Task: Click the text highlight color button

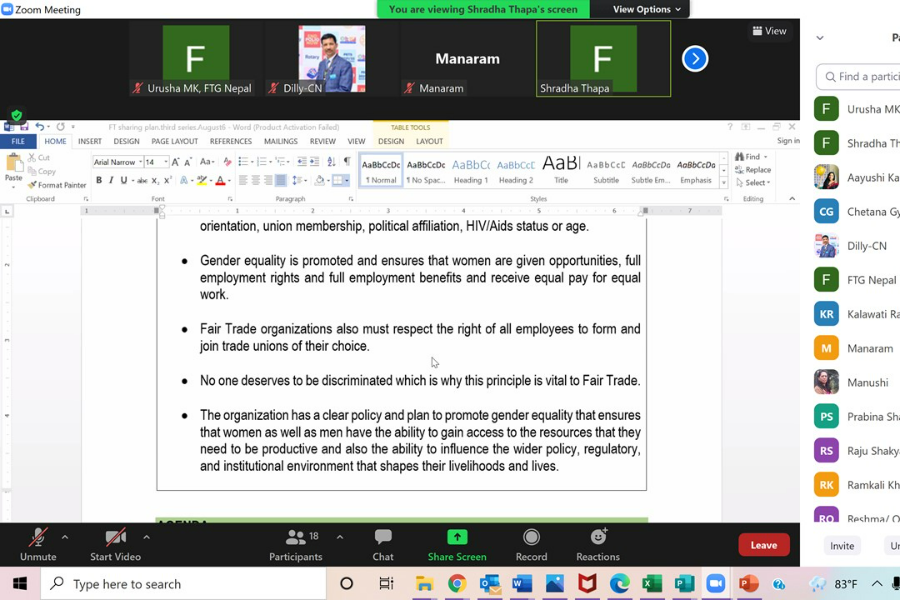Action: (x=201, y=180)
